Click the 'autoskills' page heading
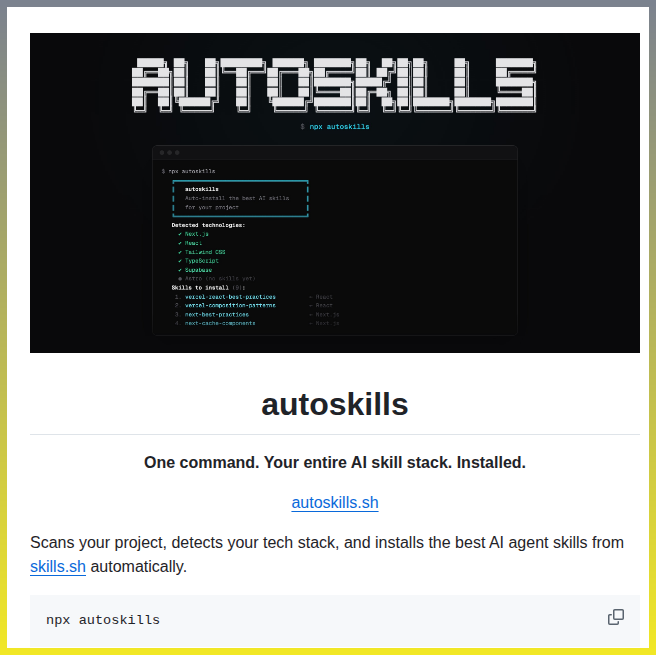This screenshot has width=656, height=655. (335, 404)
